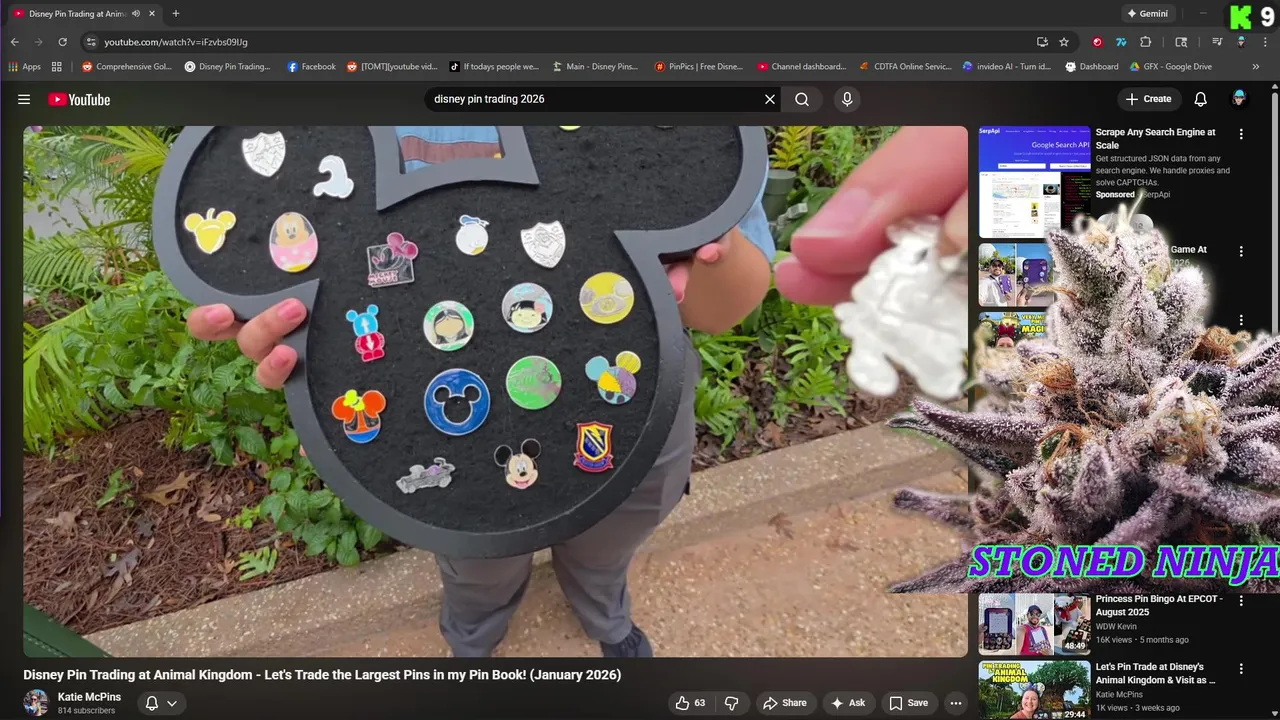1280x720 pixels.
Task: Open the Comprehensive Gol... bookmark
Action: (x=127, y=67)
